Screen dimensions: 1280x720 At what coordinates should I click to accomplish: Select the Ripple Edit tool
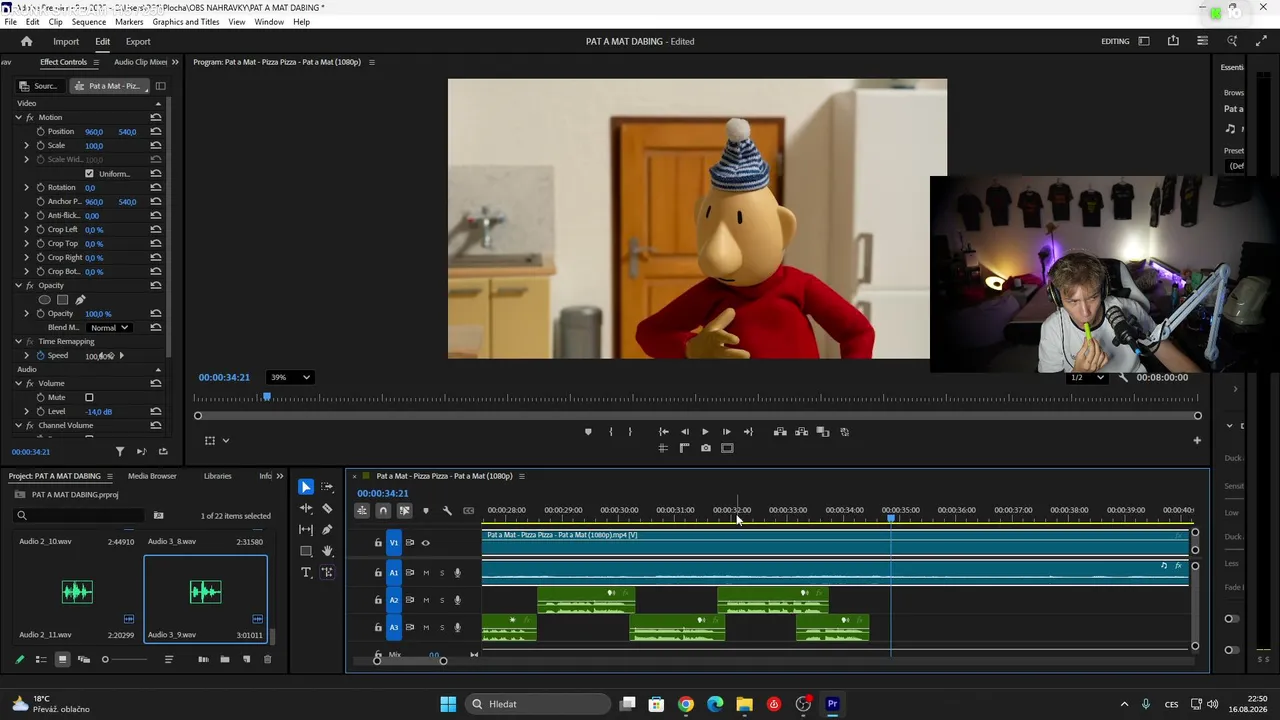pos(306,508)
